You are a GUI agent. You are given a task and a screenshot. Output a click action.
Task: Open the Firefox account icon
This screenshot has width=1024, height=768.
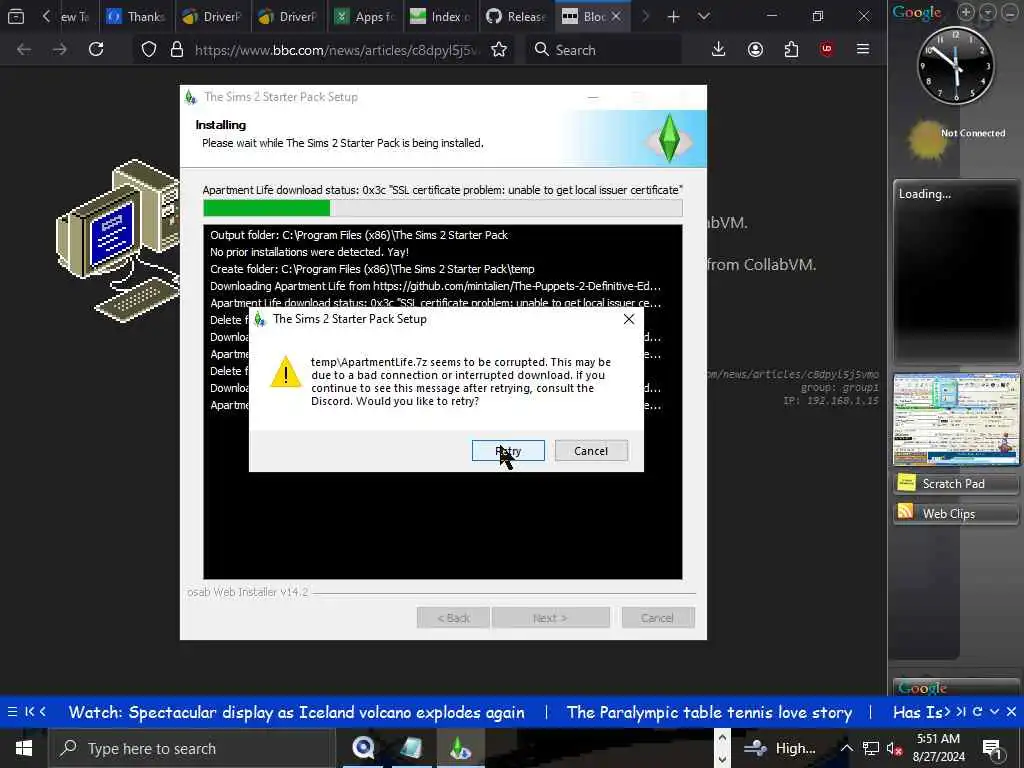tap(755, 50)
